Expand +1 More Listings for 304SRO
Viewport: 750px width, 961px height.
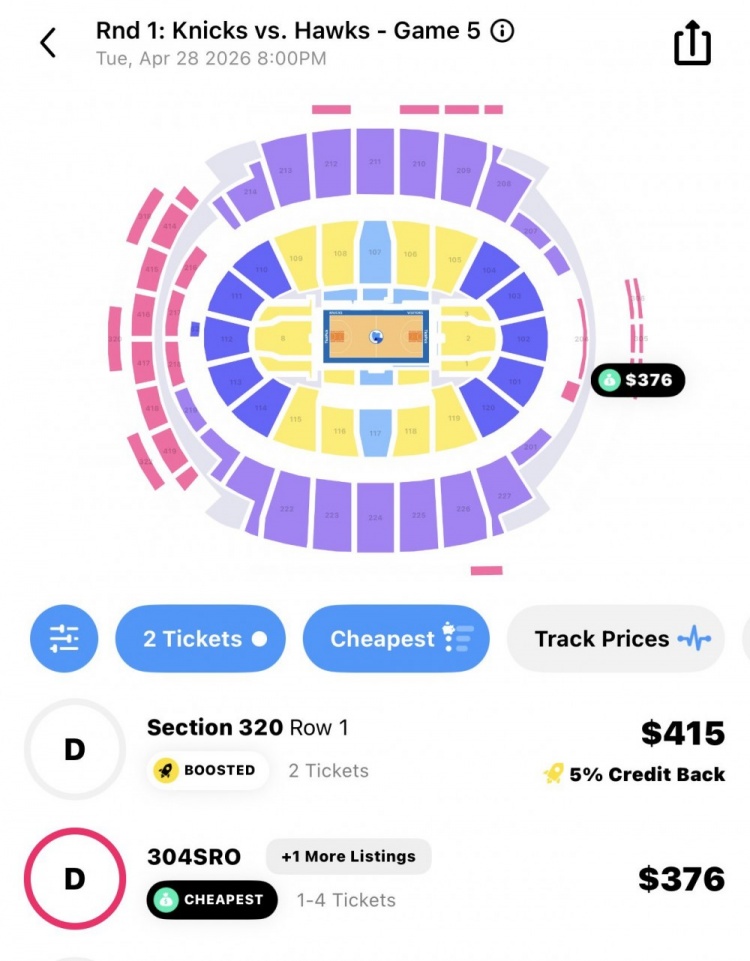pos(348,856)
